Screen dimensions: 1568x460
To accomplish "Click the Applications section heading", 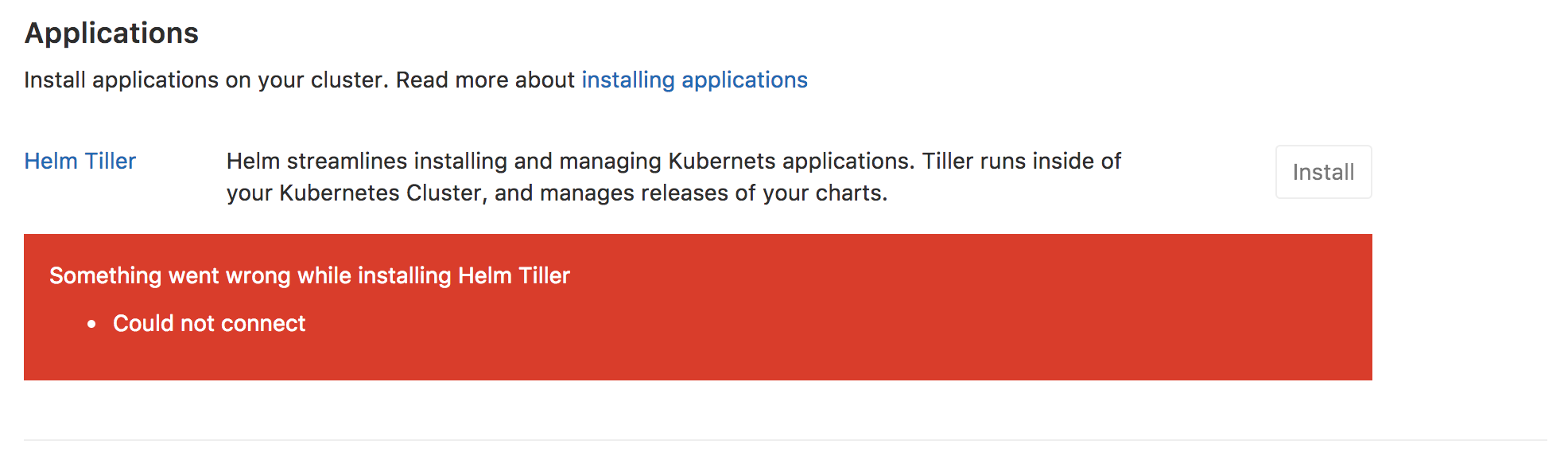I will click(111, 33).
